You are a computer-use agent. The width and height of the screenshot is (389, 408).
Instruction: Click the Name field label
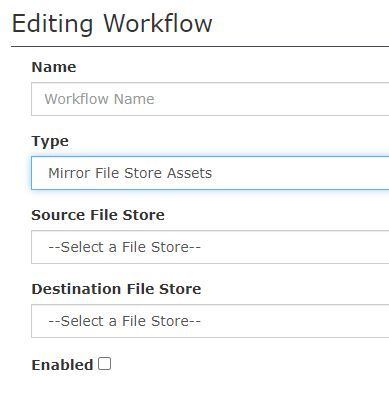[54, 67]
